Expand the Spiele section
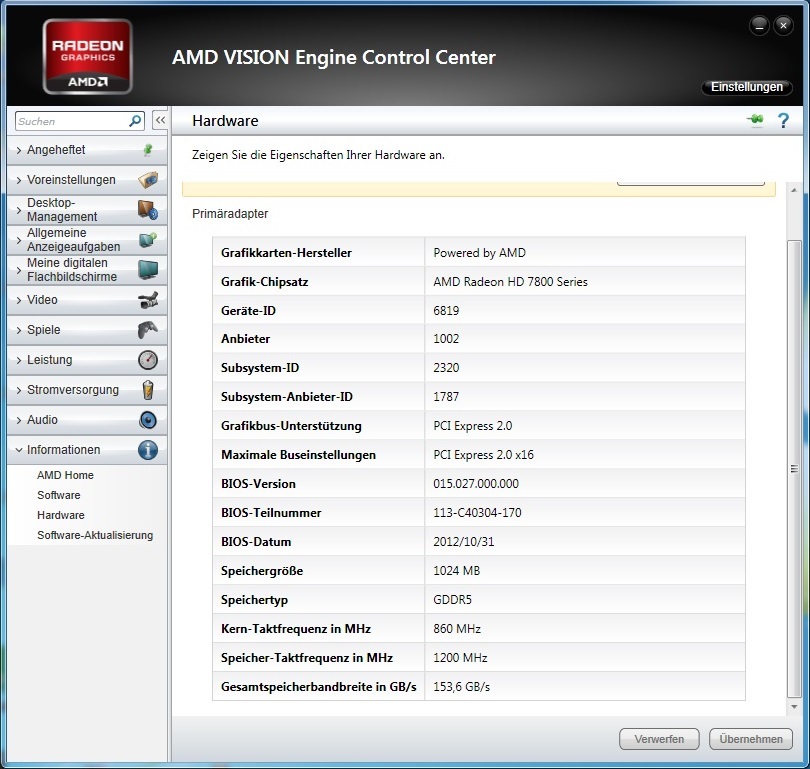 pyautogui.click(x=87, y=329)
